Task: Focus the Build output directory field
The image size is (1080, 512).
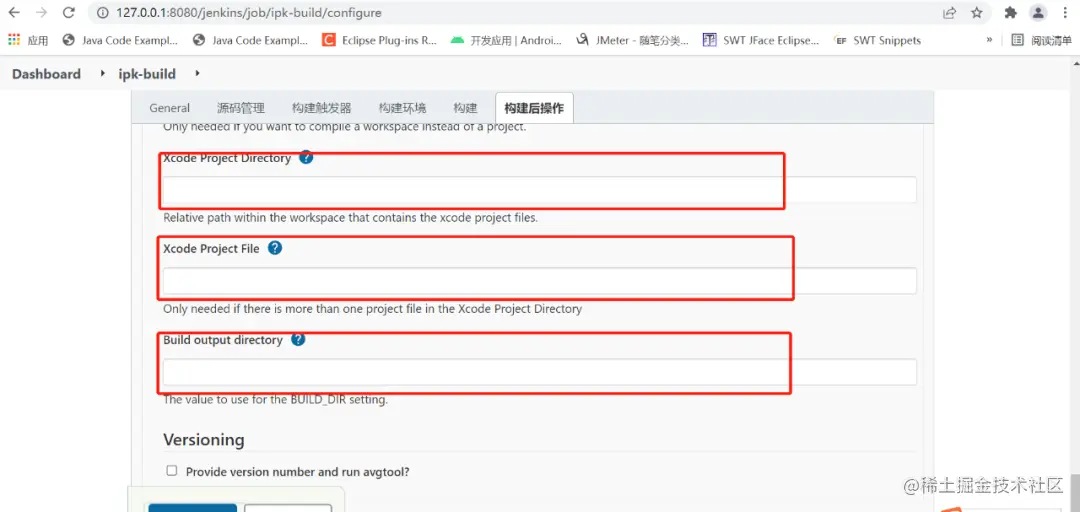Action: 539,371
